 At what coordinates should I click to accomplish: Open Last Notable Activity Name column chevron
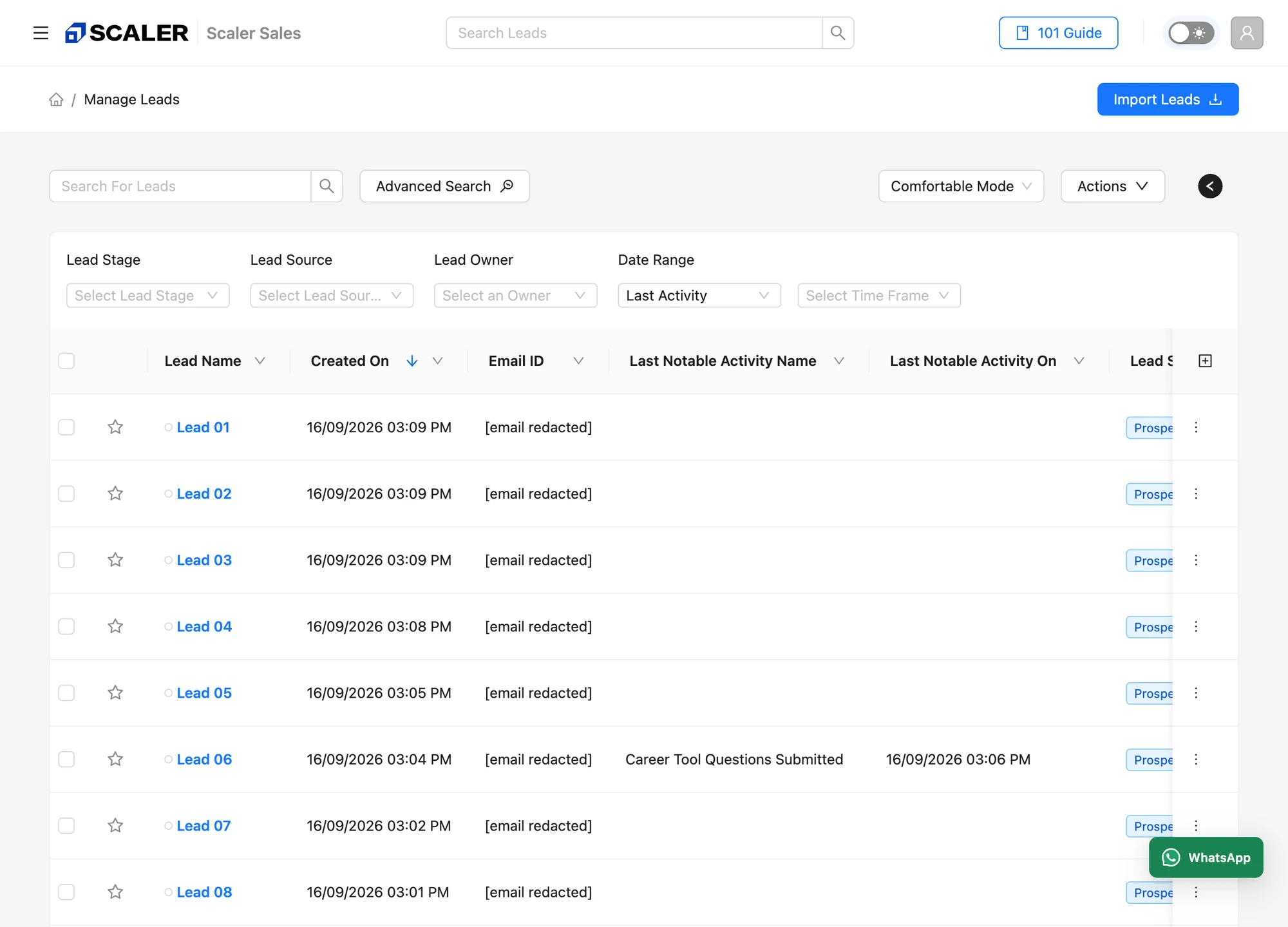838,361
